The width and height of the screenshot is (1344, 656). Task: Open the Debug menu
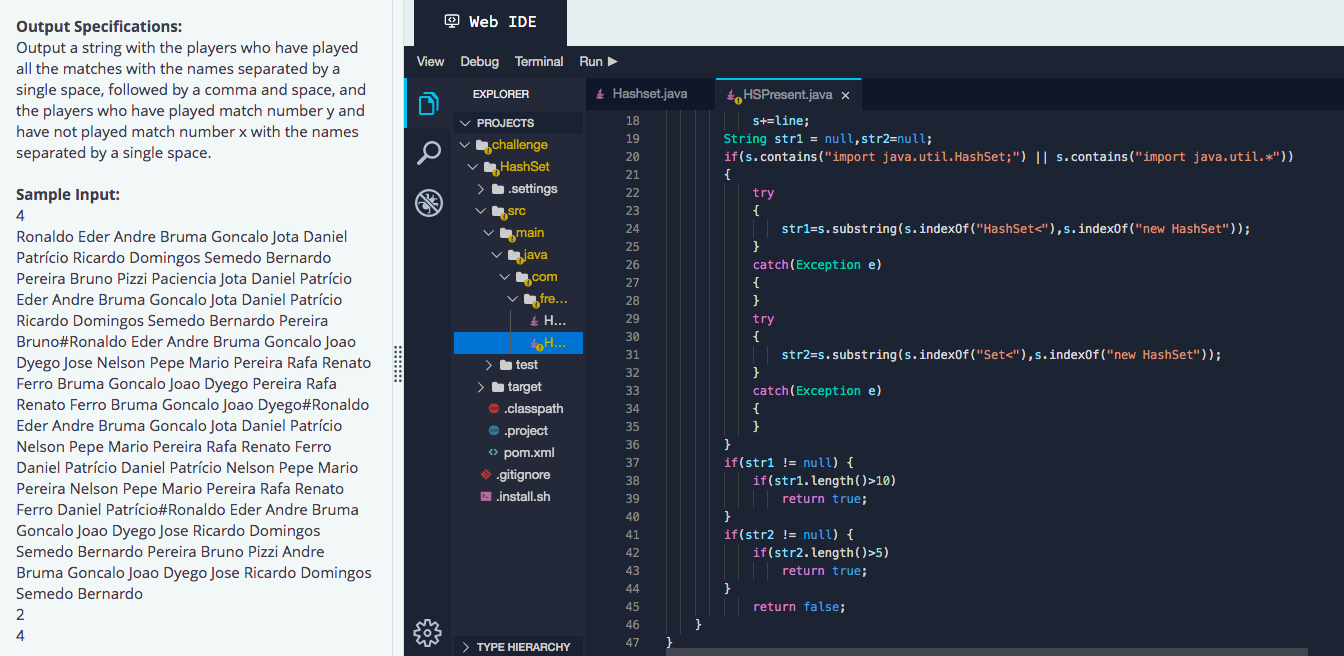pyautogui.click(x=479, y=61)
